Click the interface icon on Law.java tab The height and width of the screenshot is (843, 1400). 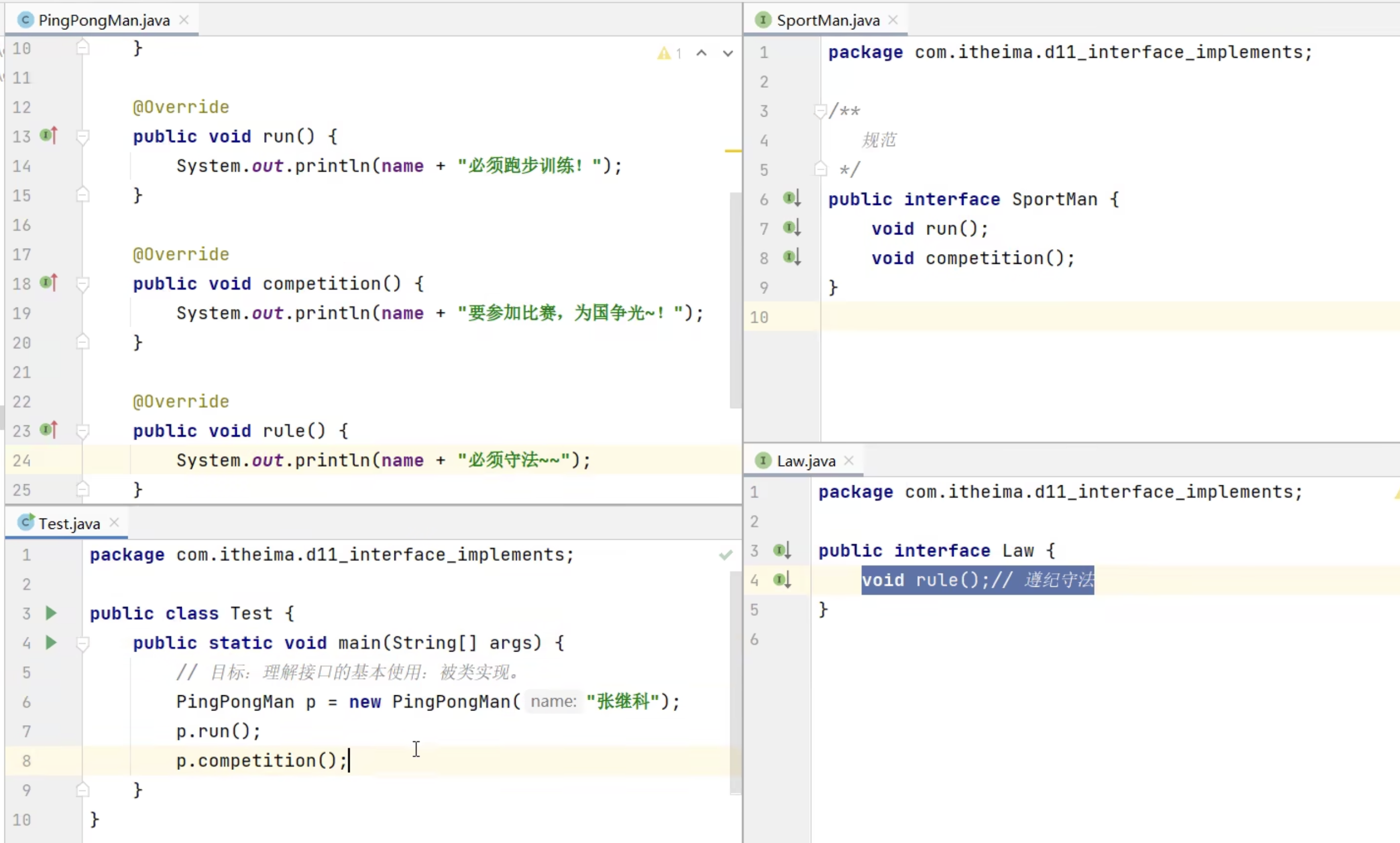coord(763,460)
